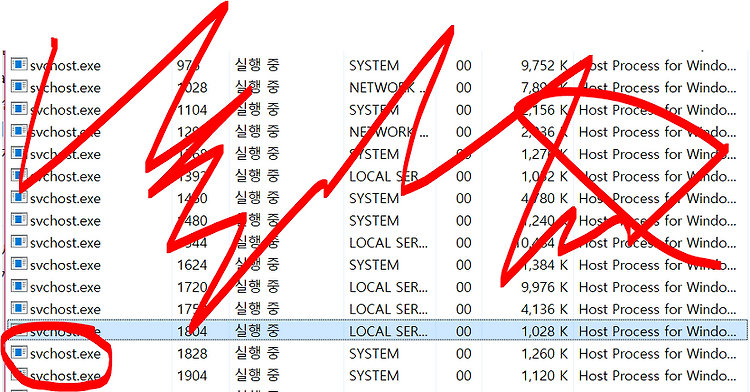Click the process icon in the 4,136 K row
Image resolution: width=750 pixels, height=392 pixels.
coord(19,308)
